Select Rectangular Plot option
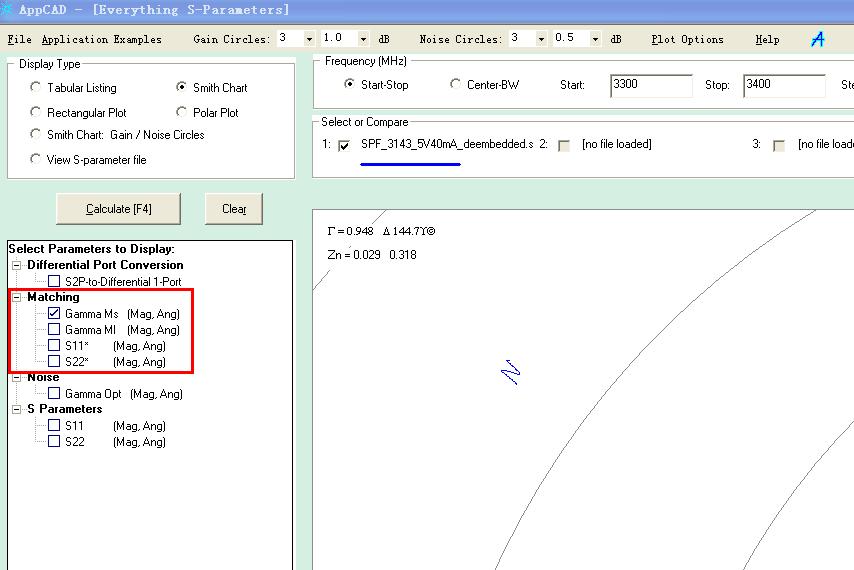Screen dimensions: 854x570 pyautogui.click(x=35, y=112)
